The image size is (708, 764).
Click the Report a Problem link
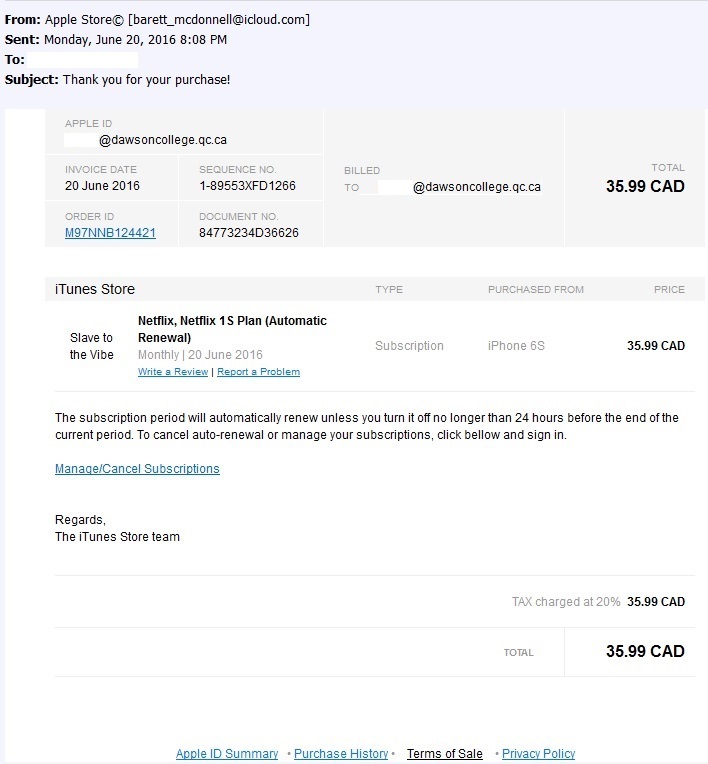[258, 372]
